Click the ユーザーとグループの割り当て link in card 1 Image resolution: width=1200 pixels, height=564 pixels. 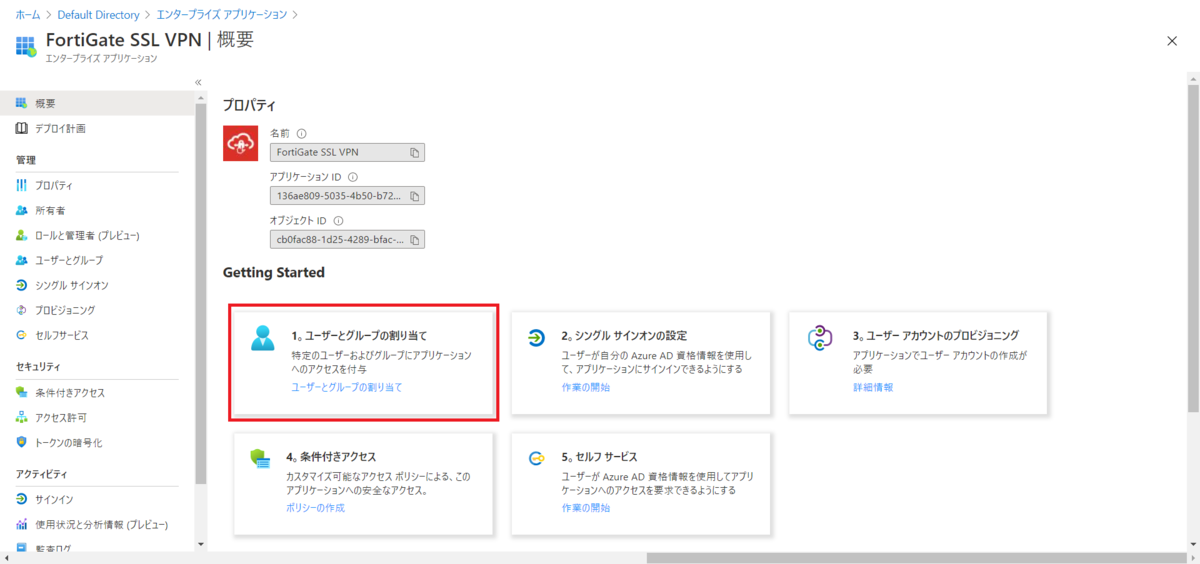coord(346,387)
